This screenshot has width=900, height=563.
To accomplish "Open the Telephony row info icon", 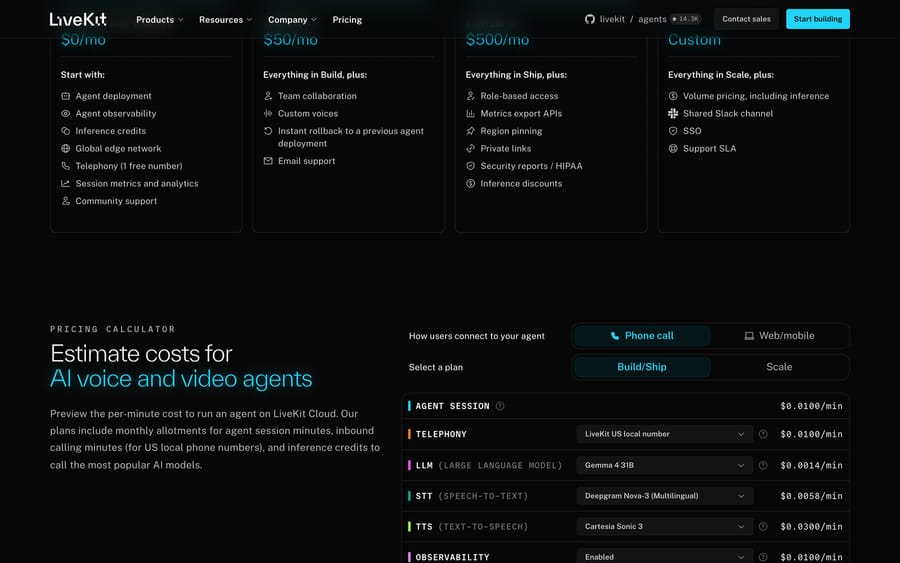I will [763, 434].
